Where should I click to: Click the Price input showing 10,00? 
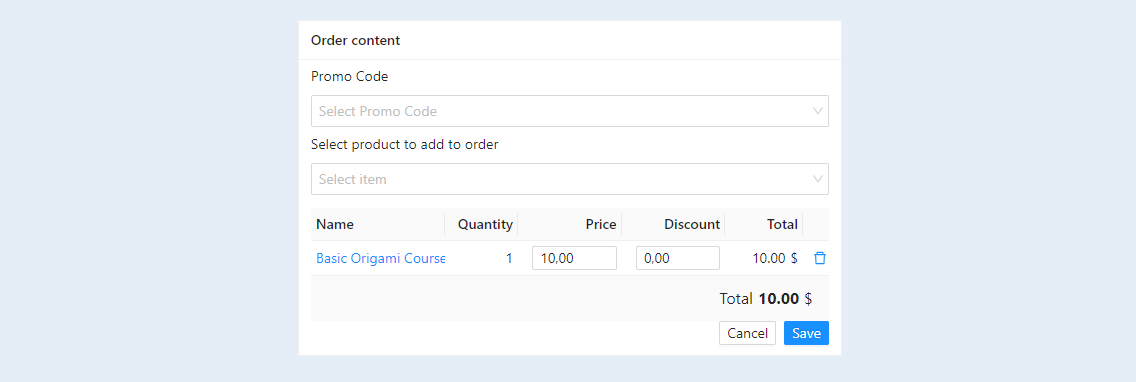574,258
